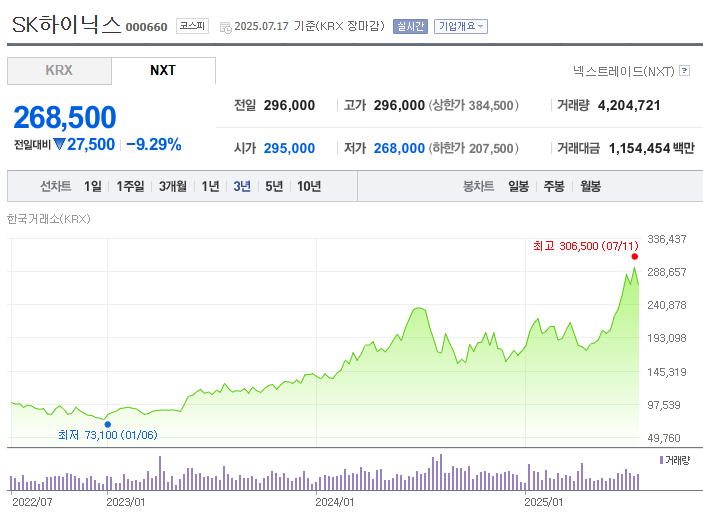Select the NXT tab
Viewport: 703px width, 515px height.
click(x=163, y=70)
